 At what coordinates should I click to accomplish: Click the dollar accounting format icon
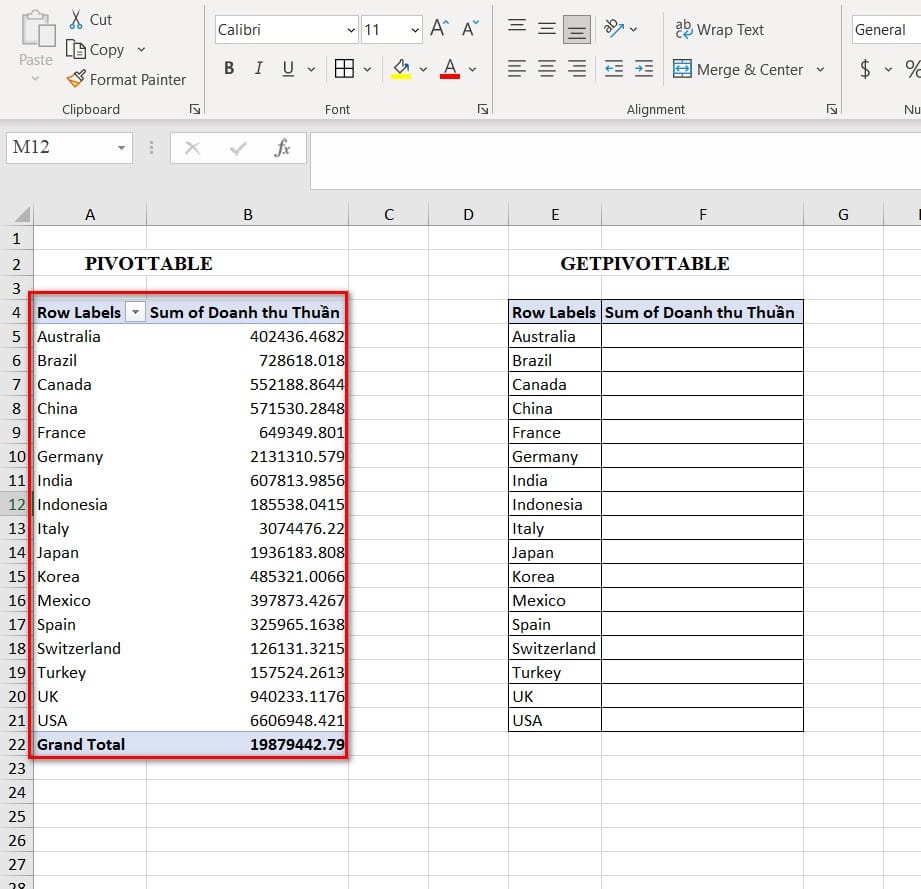[x=865, y=69]
